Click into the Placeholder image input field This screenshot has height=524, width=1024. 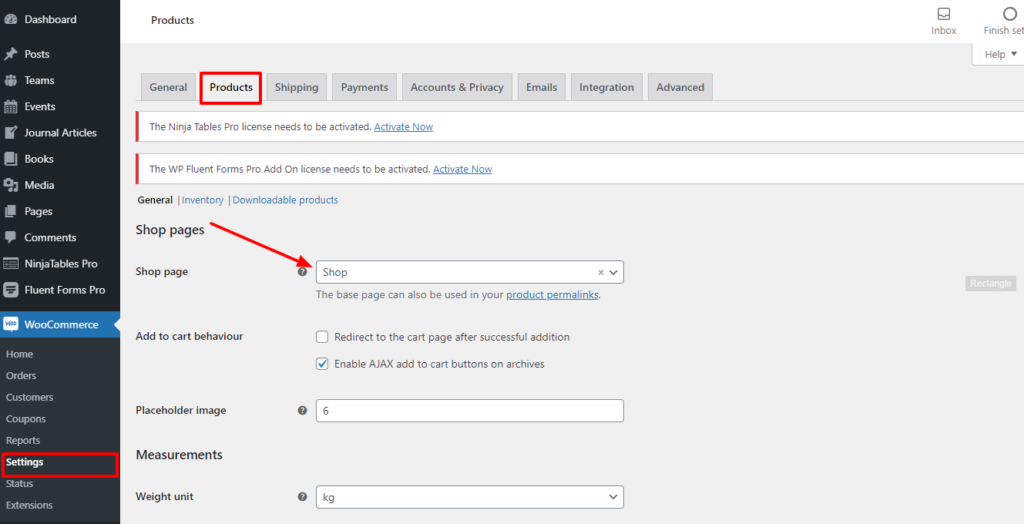[x=469, y=411]
